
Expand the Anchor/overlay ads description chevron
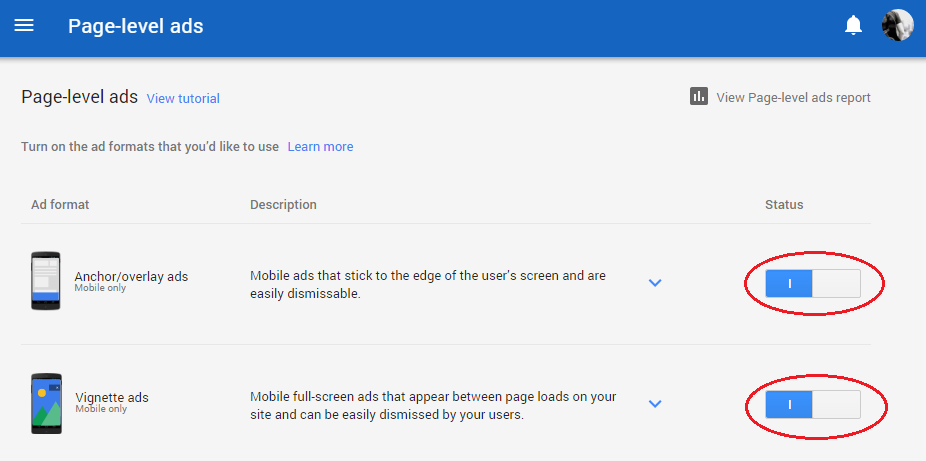pyautogui.click(x=654, y=283)
